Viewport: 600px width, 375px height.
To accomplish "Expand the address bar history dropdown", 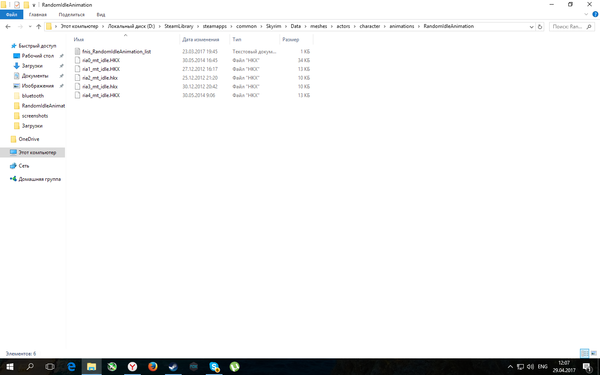I will pos(531,27).
